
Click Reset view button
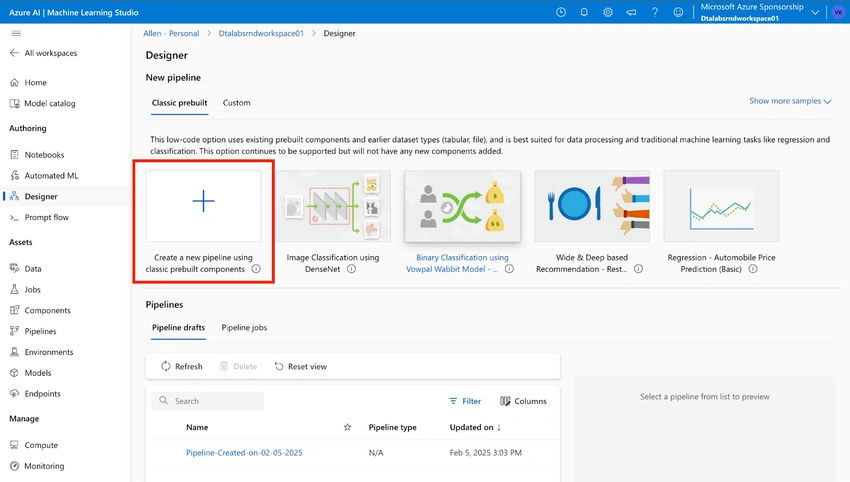(301, 367)
